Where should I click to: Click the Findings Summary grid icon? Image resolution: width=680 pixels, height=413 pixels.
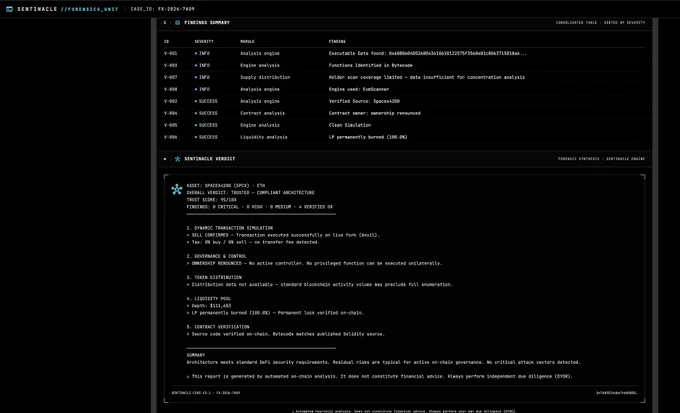(x=177, y=23)
